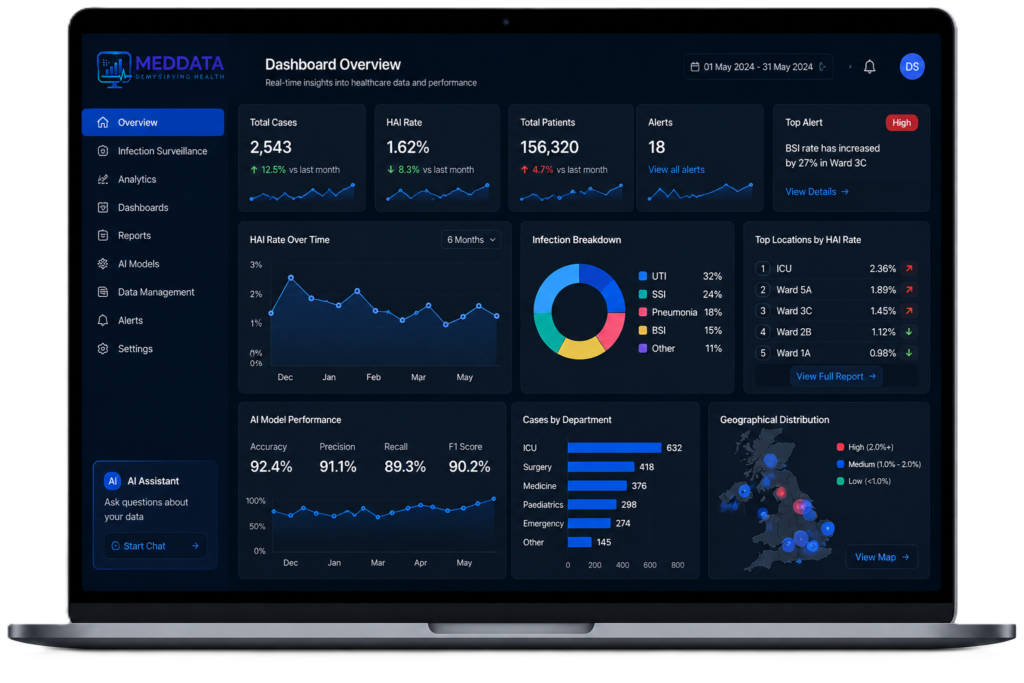This screenshot has width=1024, height=683.
Task: Open notifications bell icon
Action: coord(869,67)
